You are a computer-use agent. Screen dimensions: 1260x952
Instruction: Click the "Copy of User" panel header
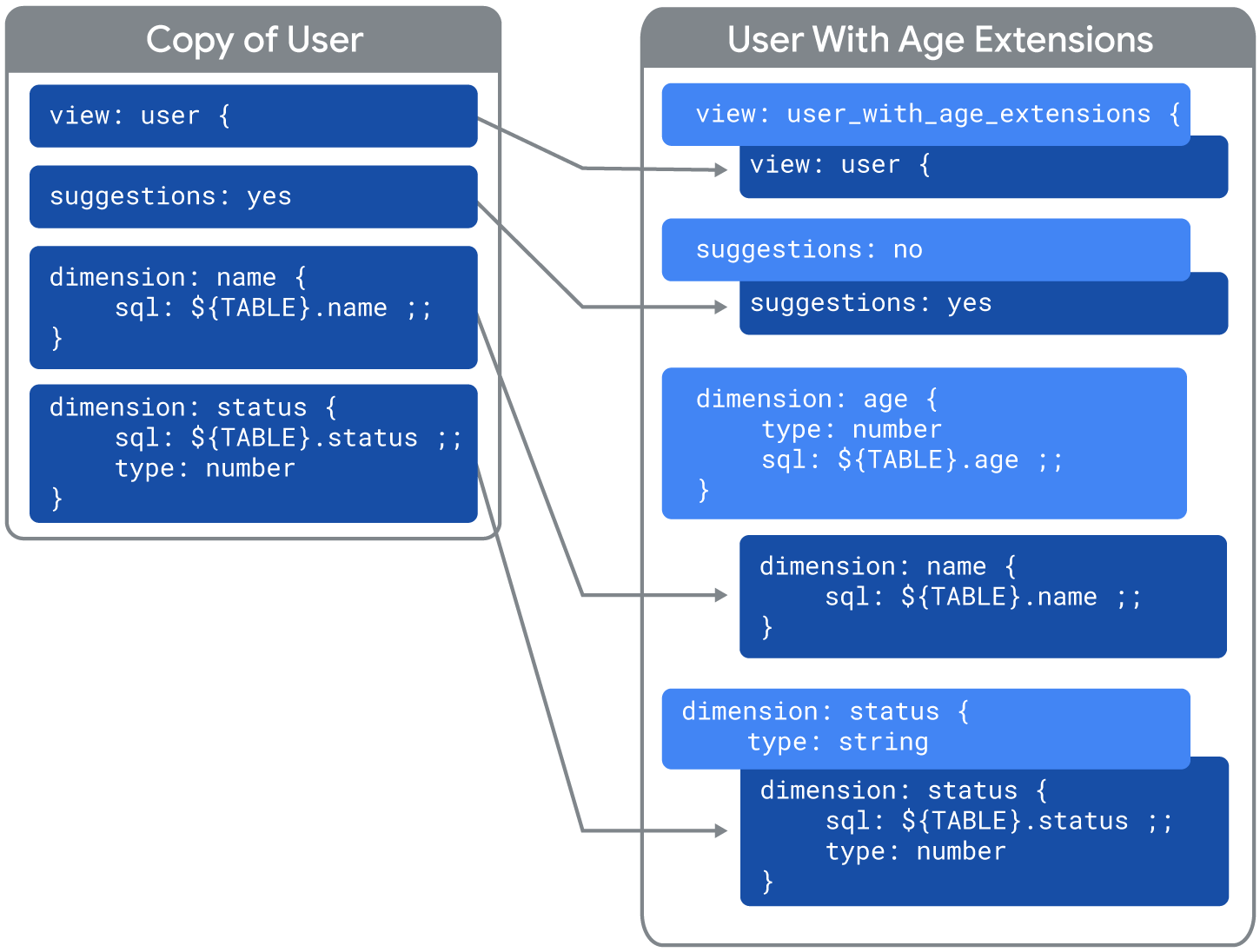(254, 40)
